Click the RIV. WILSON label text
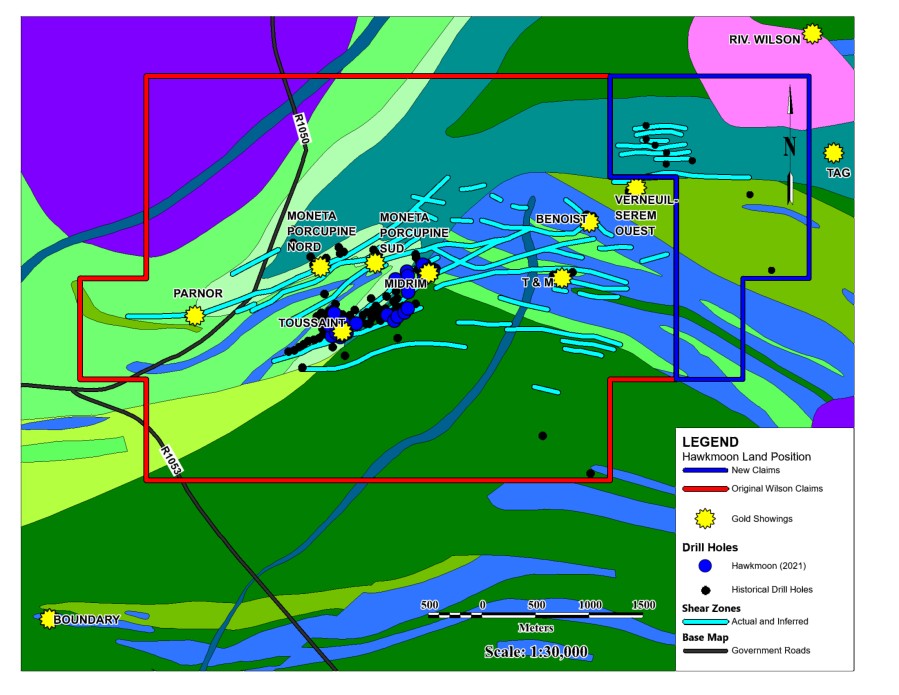 click(x=764, y=40)
